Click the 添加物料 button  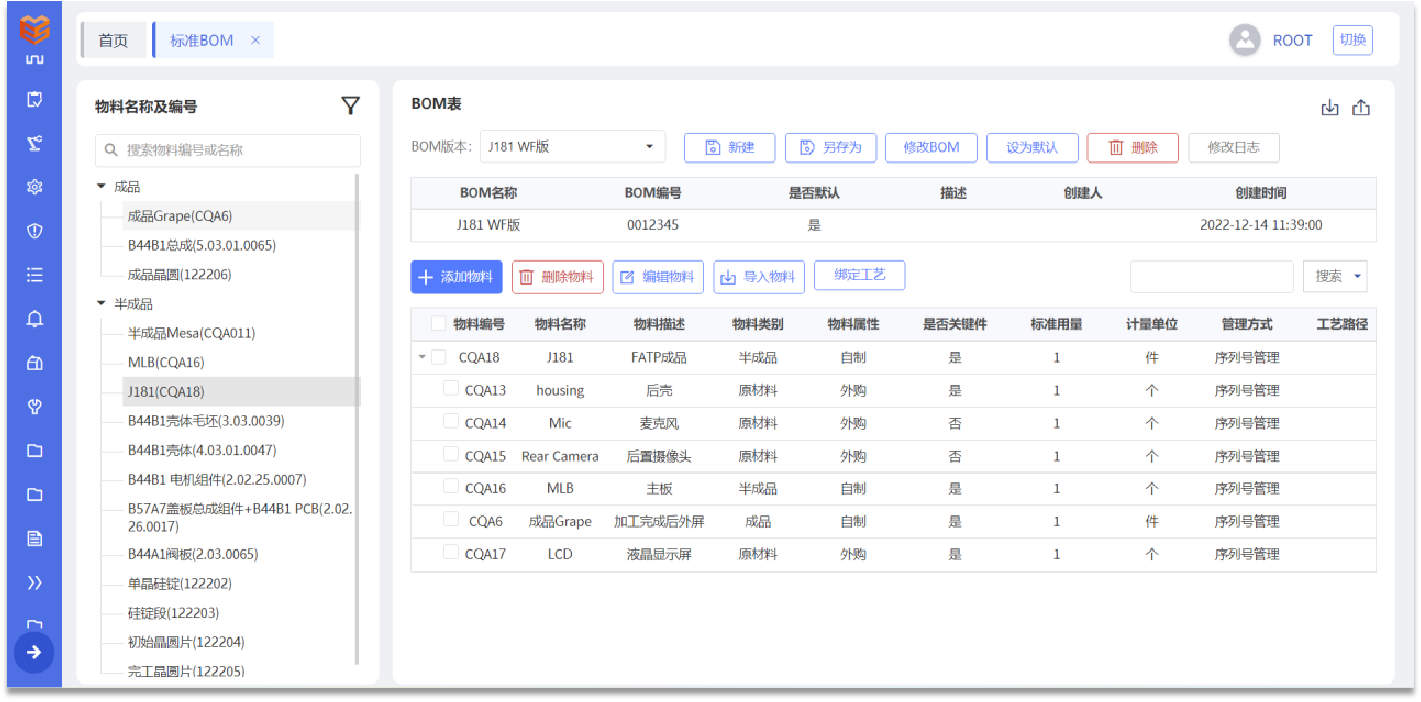coord(457,277)
